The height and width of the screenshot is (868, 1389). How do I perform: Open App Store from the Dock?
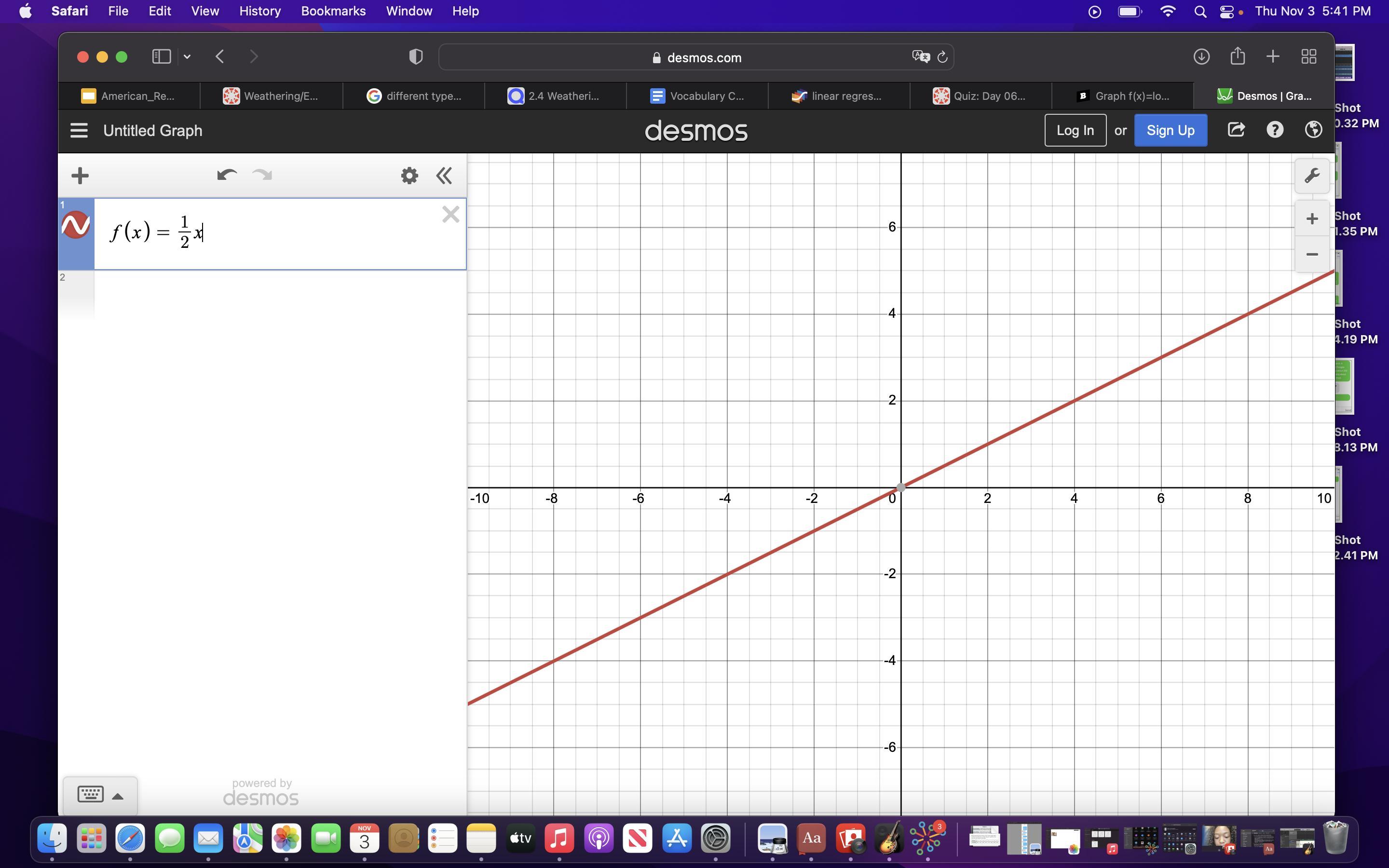click(x=677, y=839)
